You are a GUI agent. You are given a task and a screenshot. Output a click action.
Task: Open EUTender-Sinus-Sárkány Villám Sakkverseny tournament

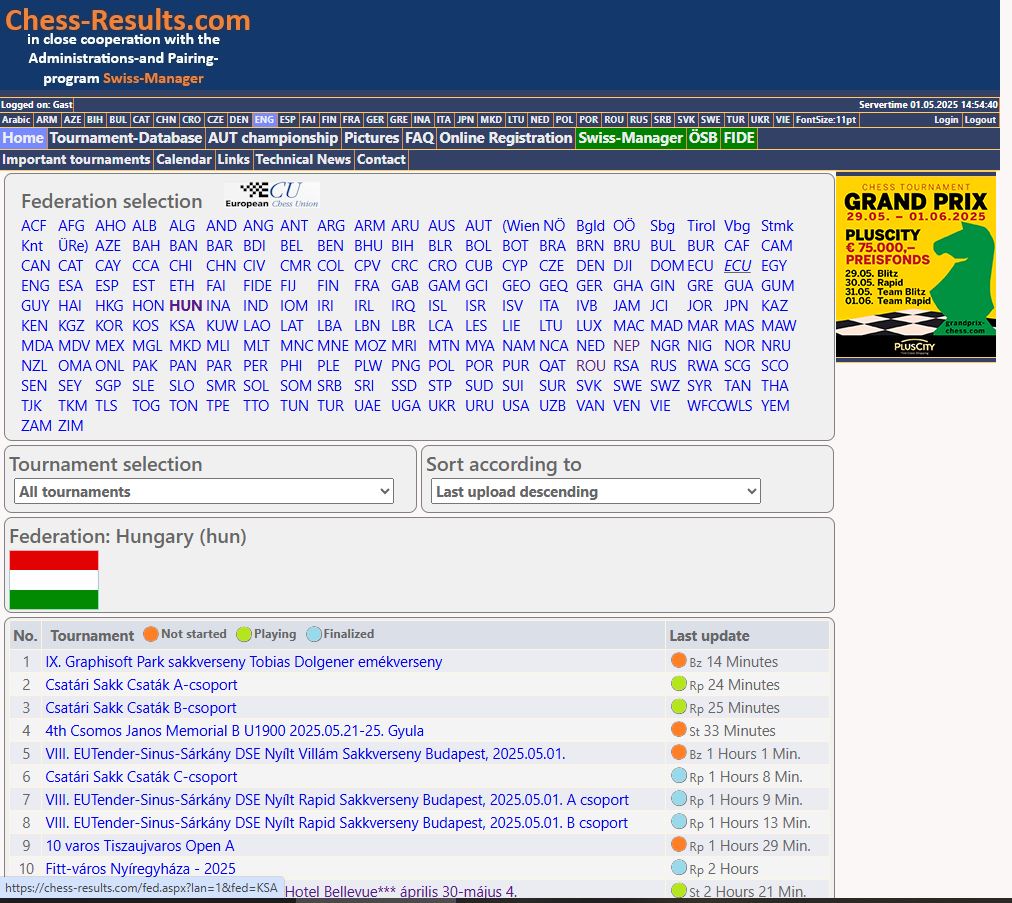(x=305, y=754)
